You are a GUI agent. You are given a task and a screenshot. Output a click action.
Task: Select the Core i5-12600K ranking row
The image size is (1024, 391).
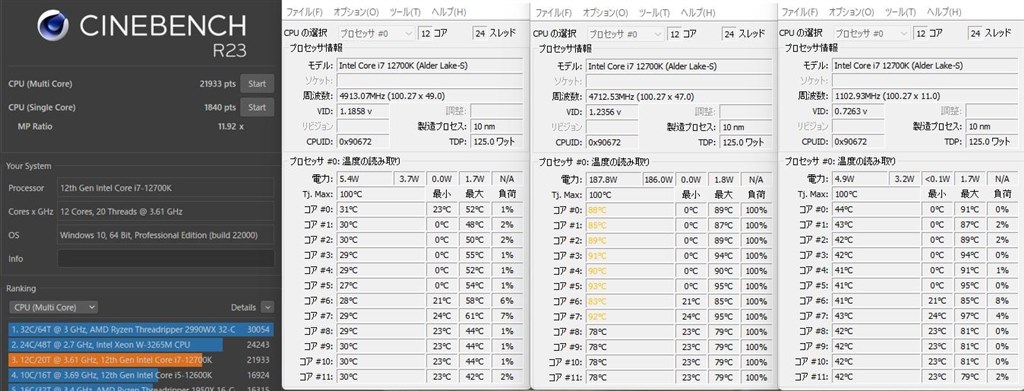pos(140,375)
